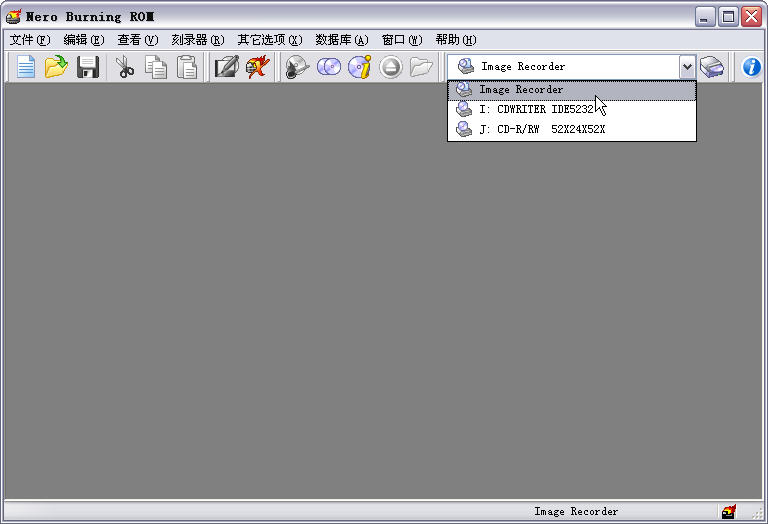Click Image Recorder text in the status bar

576,511
